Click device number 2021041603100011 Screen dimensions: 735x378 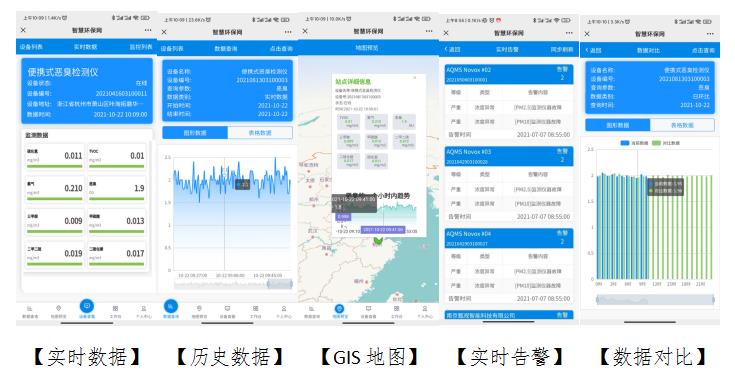coord(121,93)
